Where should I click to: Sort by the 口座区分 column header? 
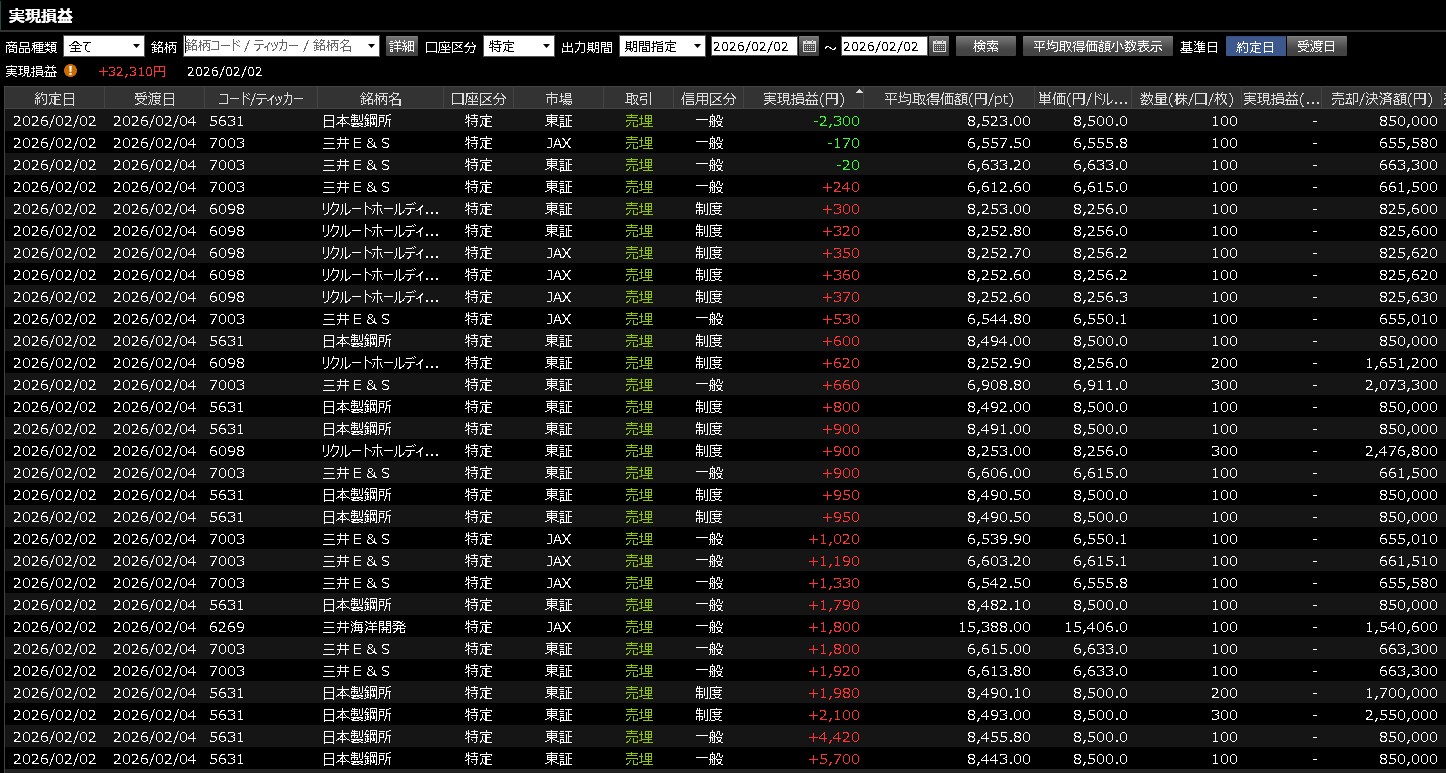pos(479,98)
